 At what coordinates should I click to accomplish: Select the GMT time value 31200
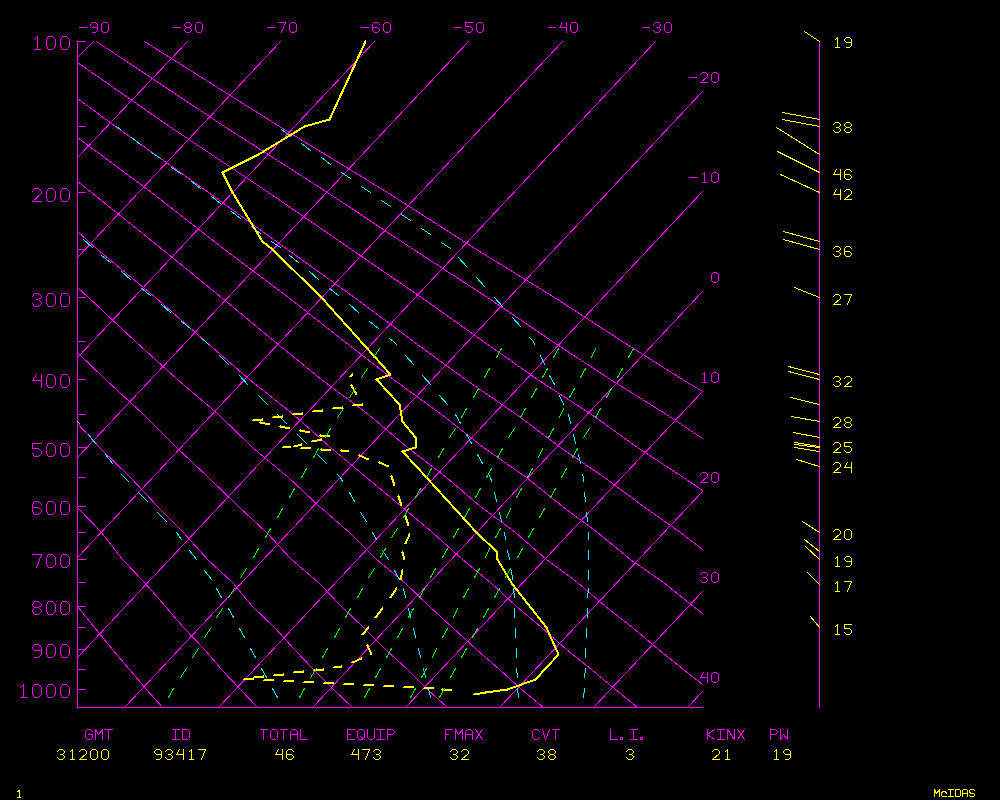coord(84,755)
